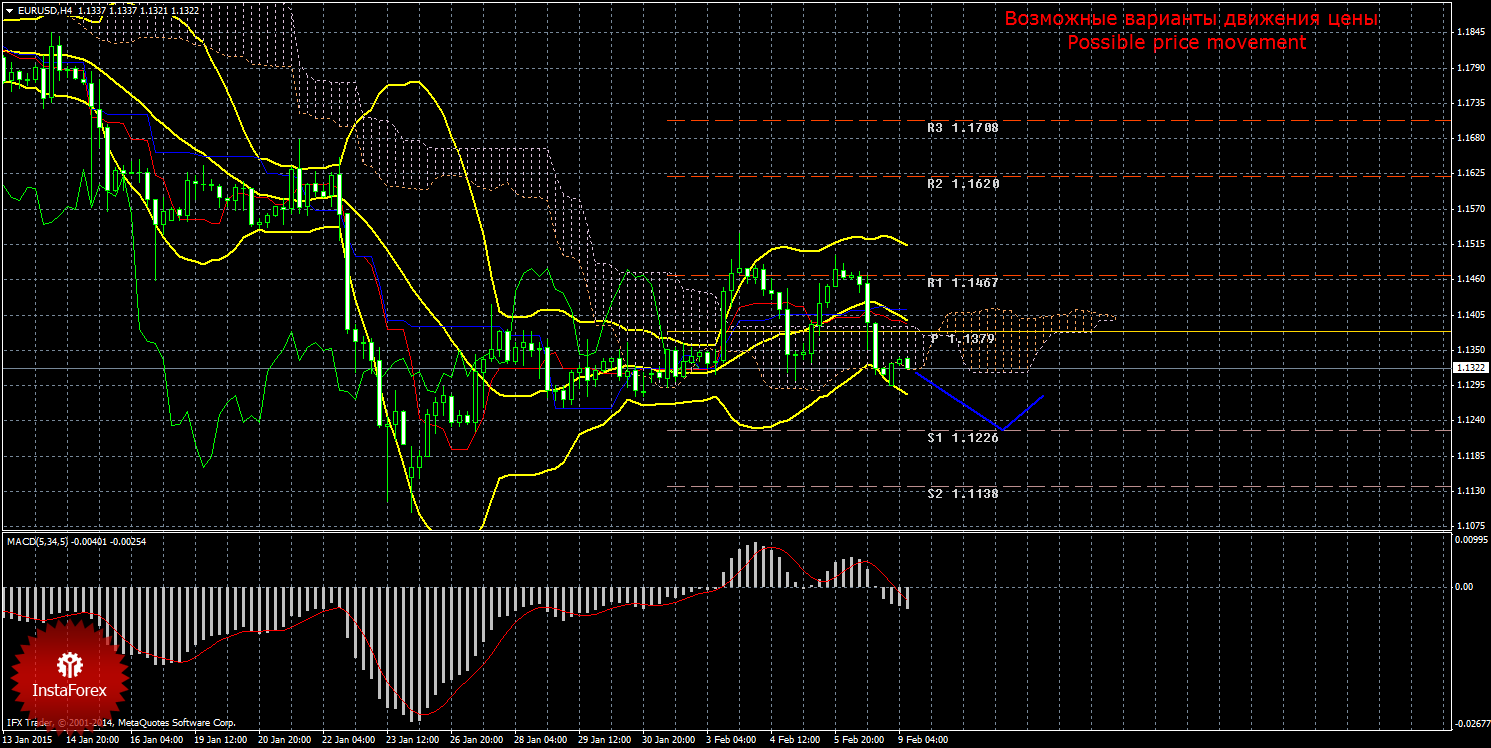Image resolution: width=1491 pixels, height=748 pixels.
Task: Click the R3 1.1708 resistance label
Action: 962,128
